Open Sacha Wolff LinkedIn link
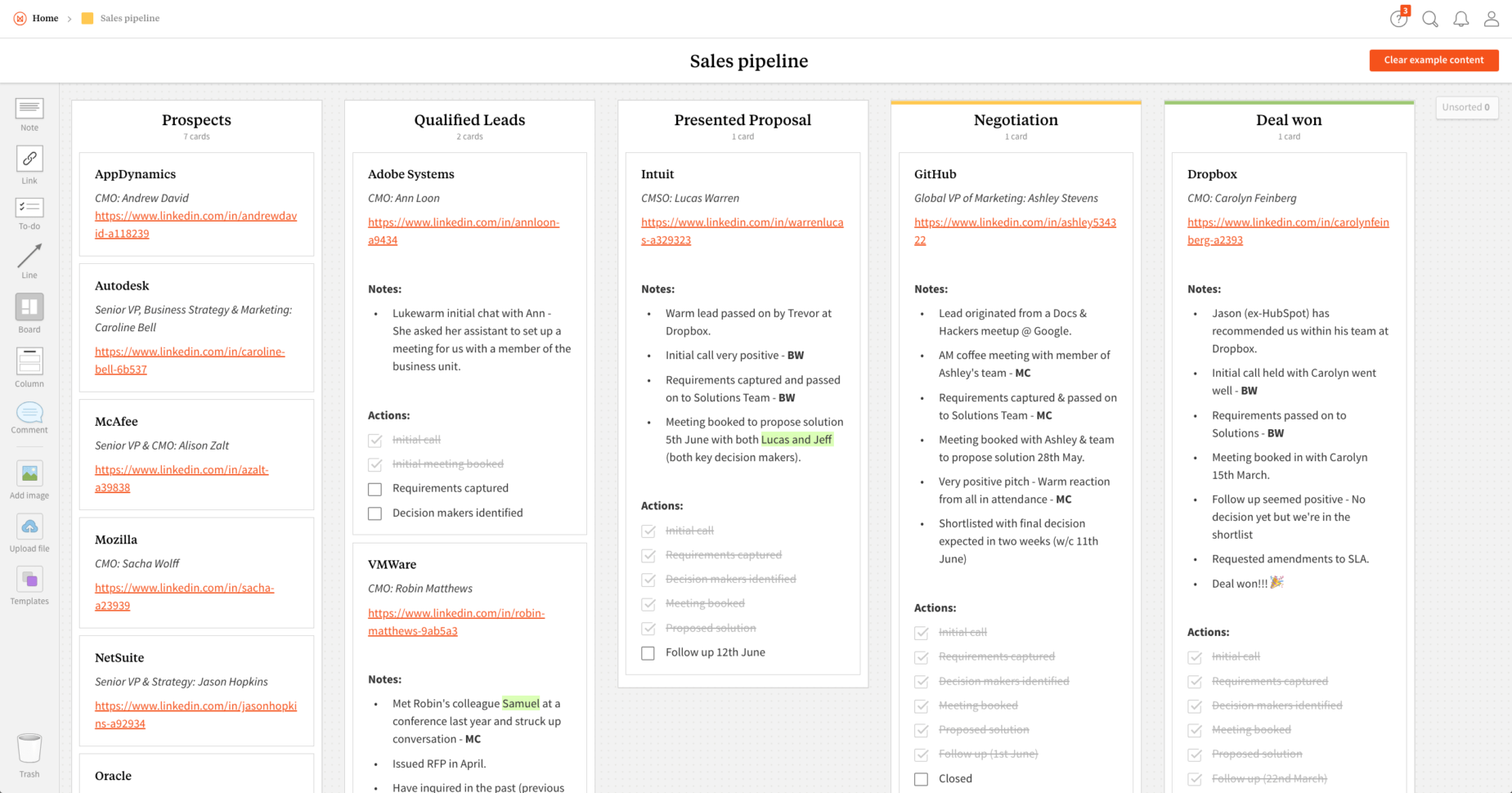The image size is (1512, 793). [x=184, y=597]
